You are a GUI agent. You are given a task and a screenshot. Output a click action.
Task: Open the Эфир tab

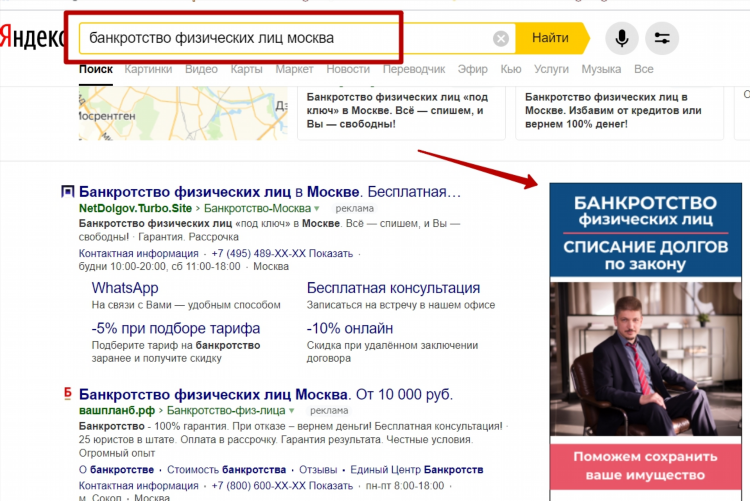[473, 69]
